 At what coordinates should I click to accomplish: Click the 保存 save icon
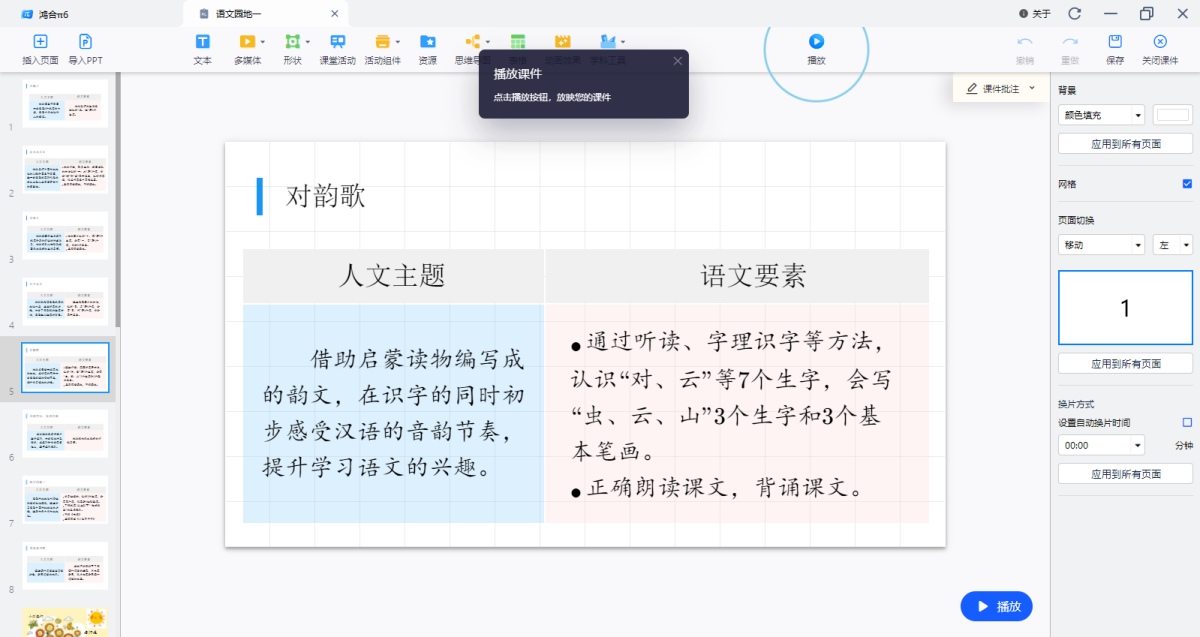click(x=1115, y=42)
